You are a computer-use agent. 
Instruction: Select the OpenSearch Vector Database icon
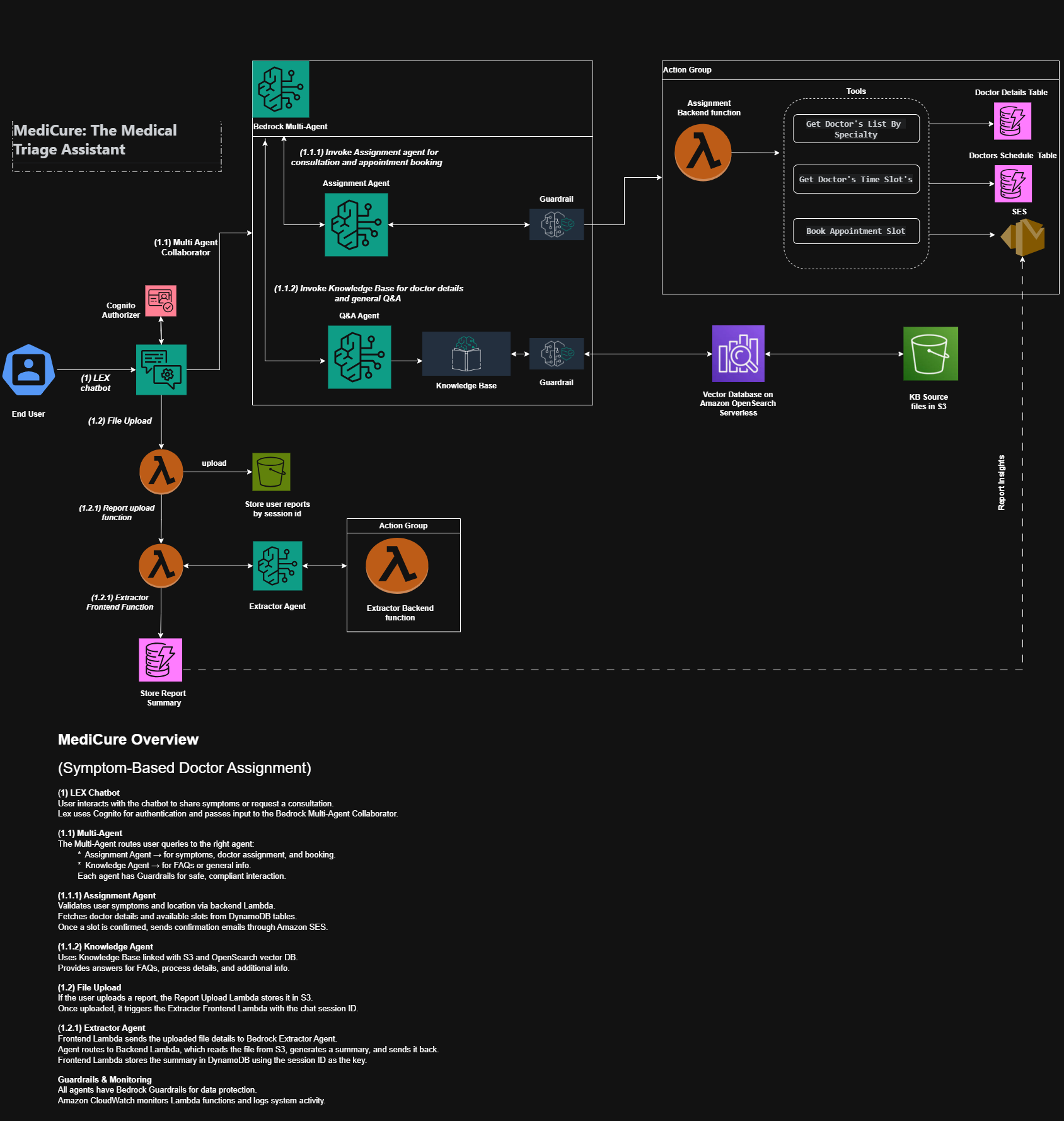tap(738, 354)
